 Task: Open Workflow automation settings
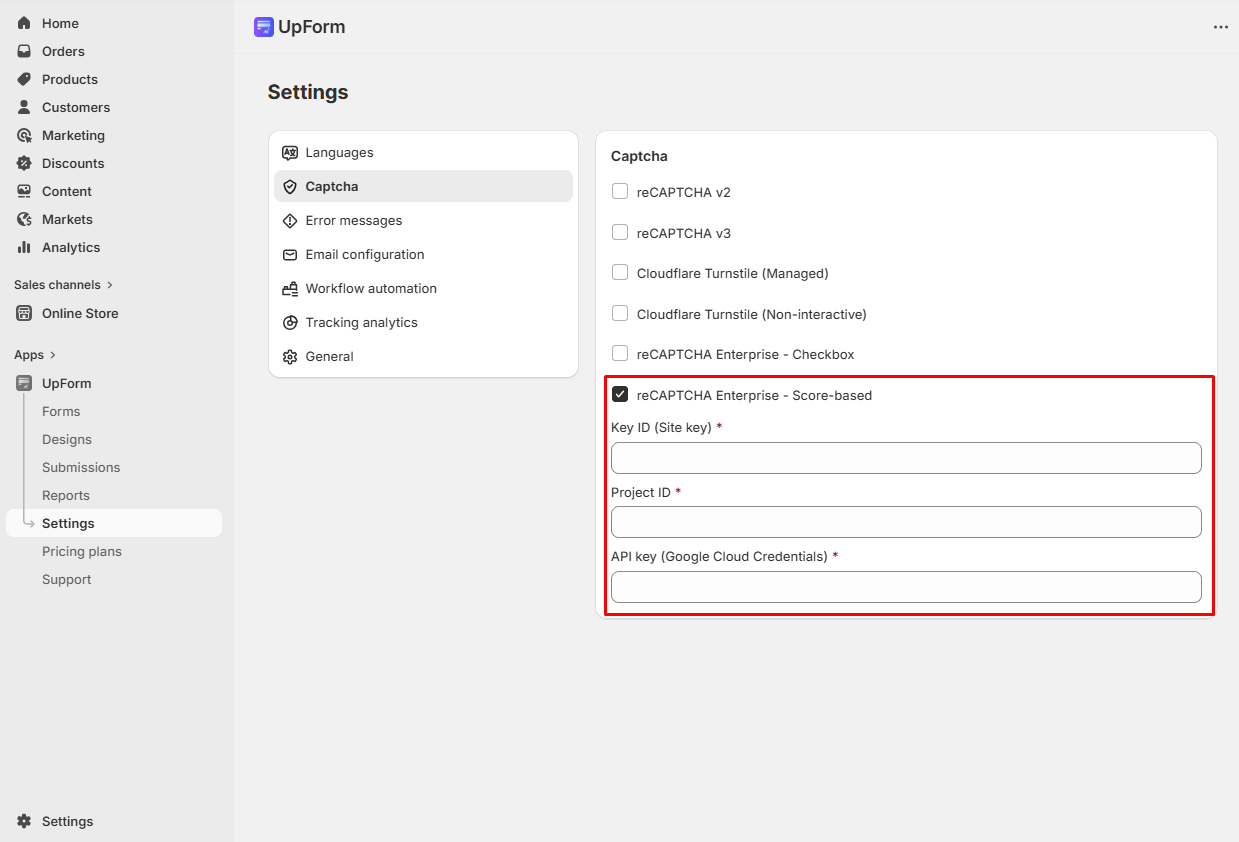(x=423, y=289)
